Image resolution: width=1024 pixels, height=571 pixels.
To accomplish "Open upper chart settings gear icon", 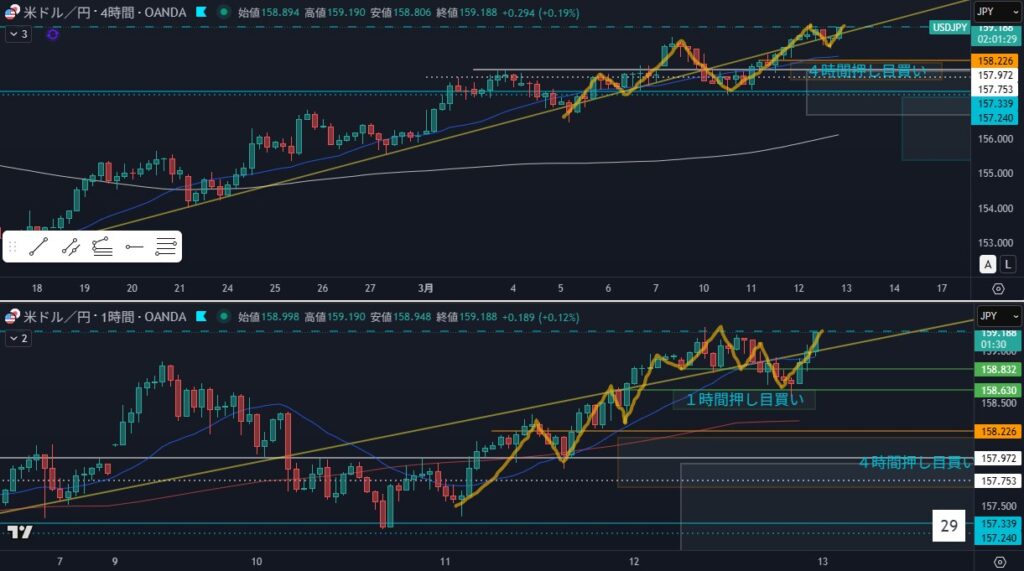I will [997, 288].
